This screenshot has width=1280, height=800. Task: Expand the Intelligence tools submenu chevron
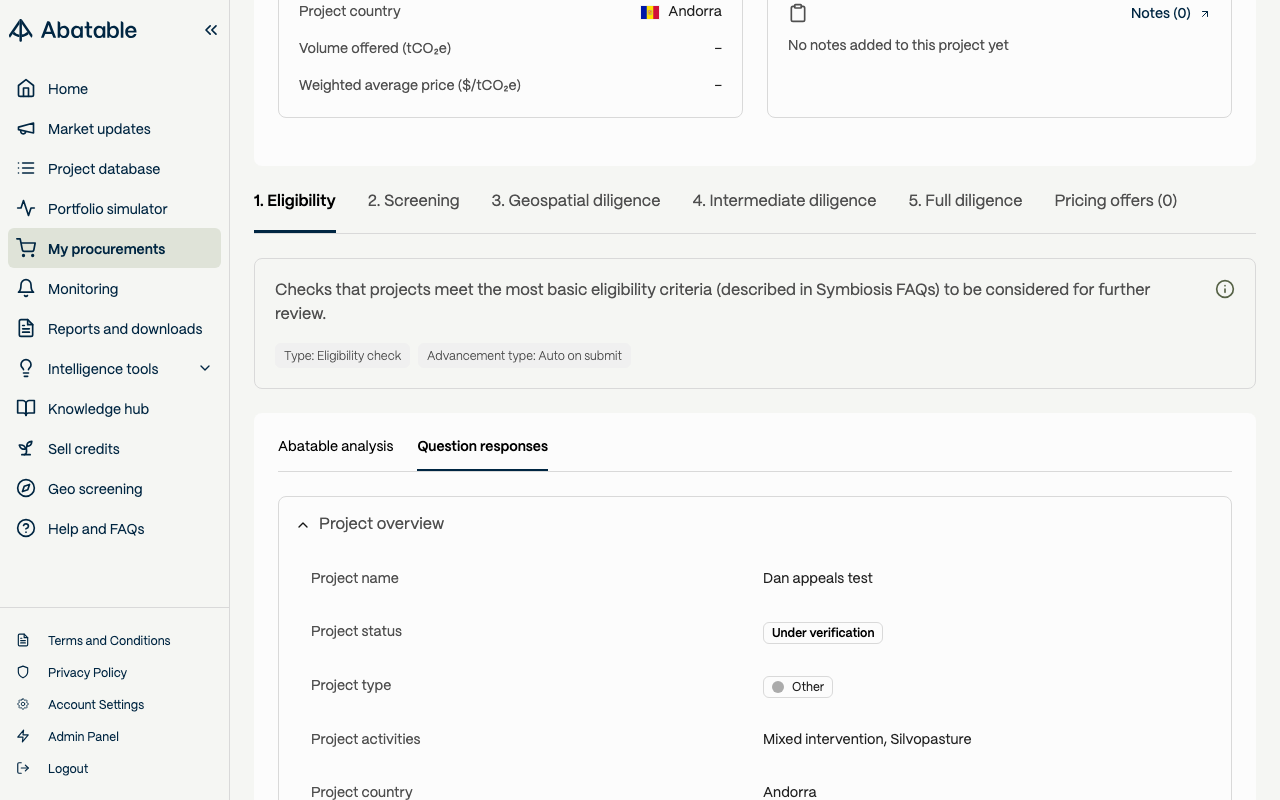click(205, 369)
